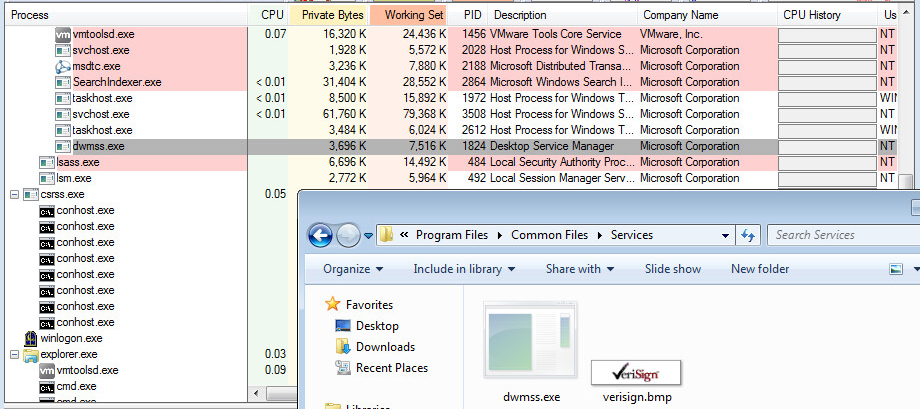Sort by Private Bytes column header
Viewport: 920px width, 409px height.
click(x=329, y=15)
